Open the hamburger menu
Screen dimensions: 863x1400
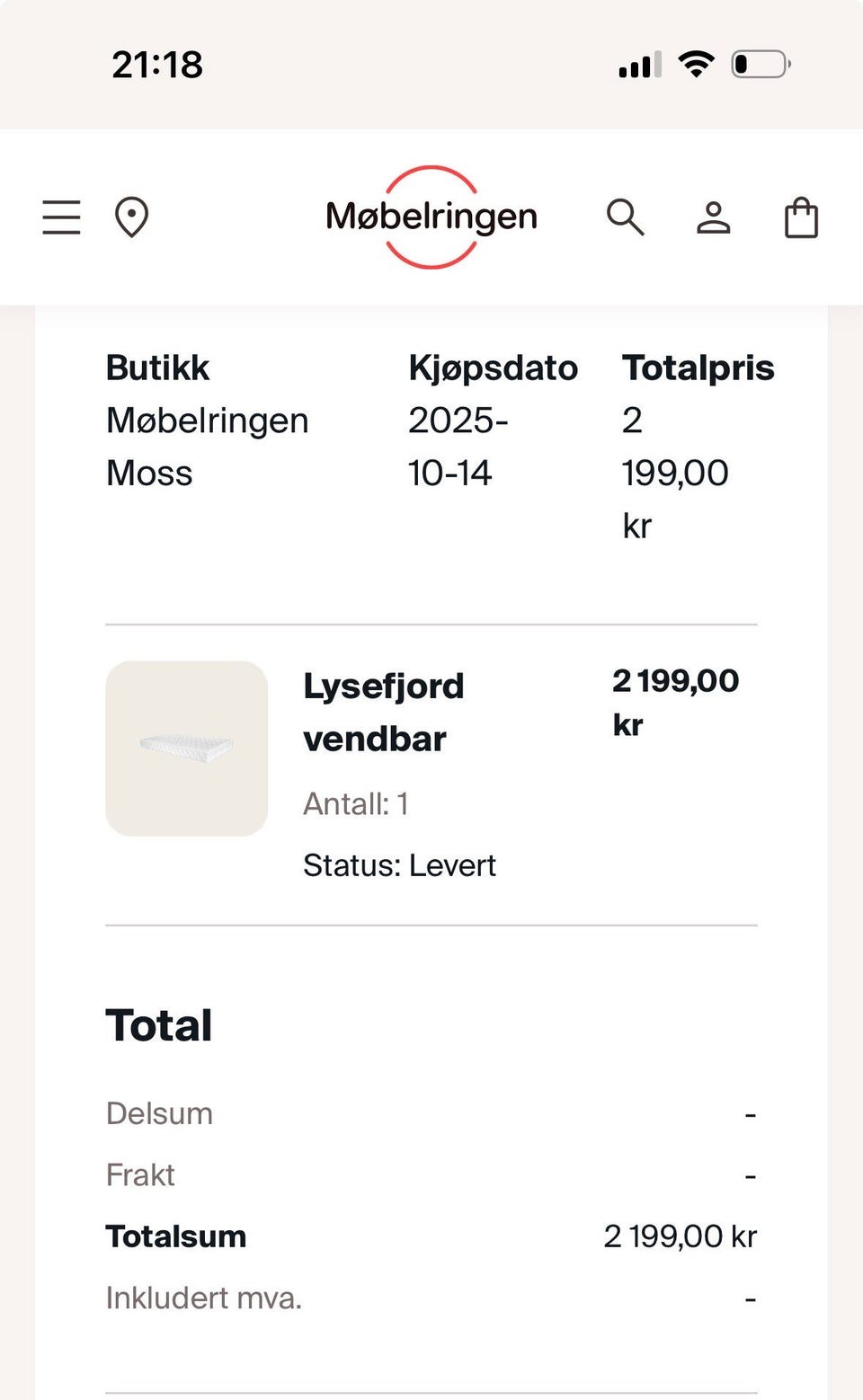[x=61, y=217]
